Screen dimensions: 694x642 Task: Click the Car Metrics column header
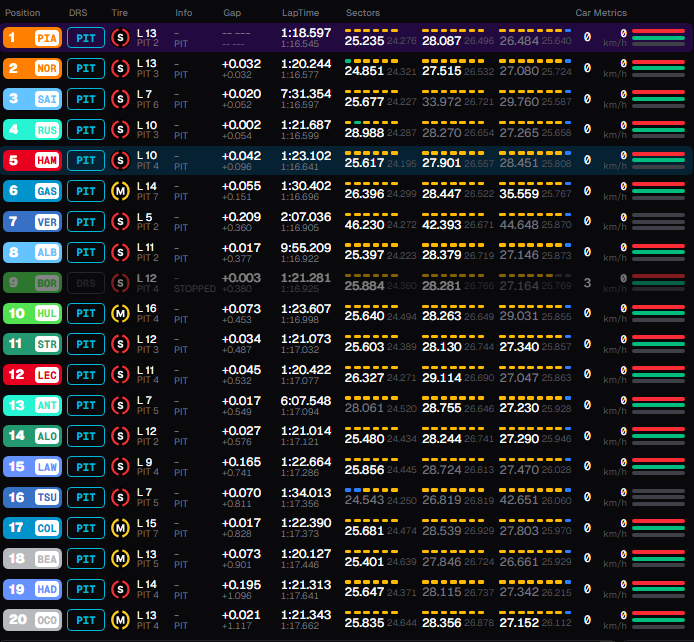[601, 13]
